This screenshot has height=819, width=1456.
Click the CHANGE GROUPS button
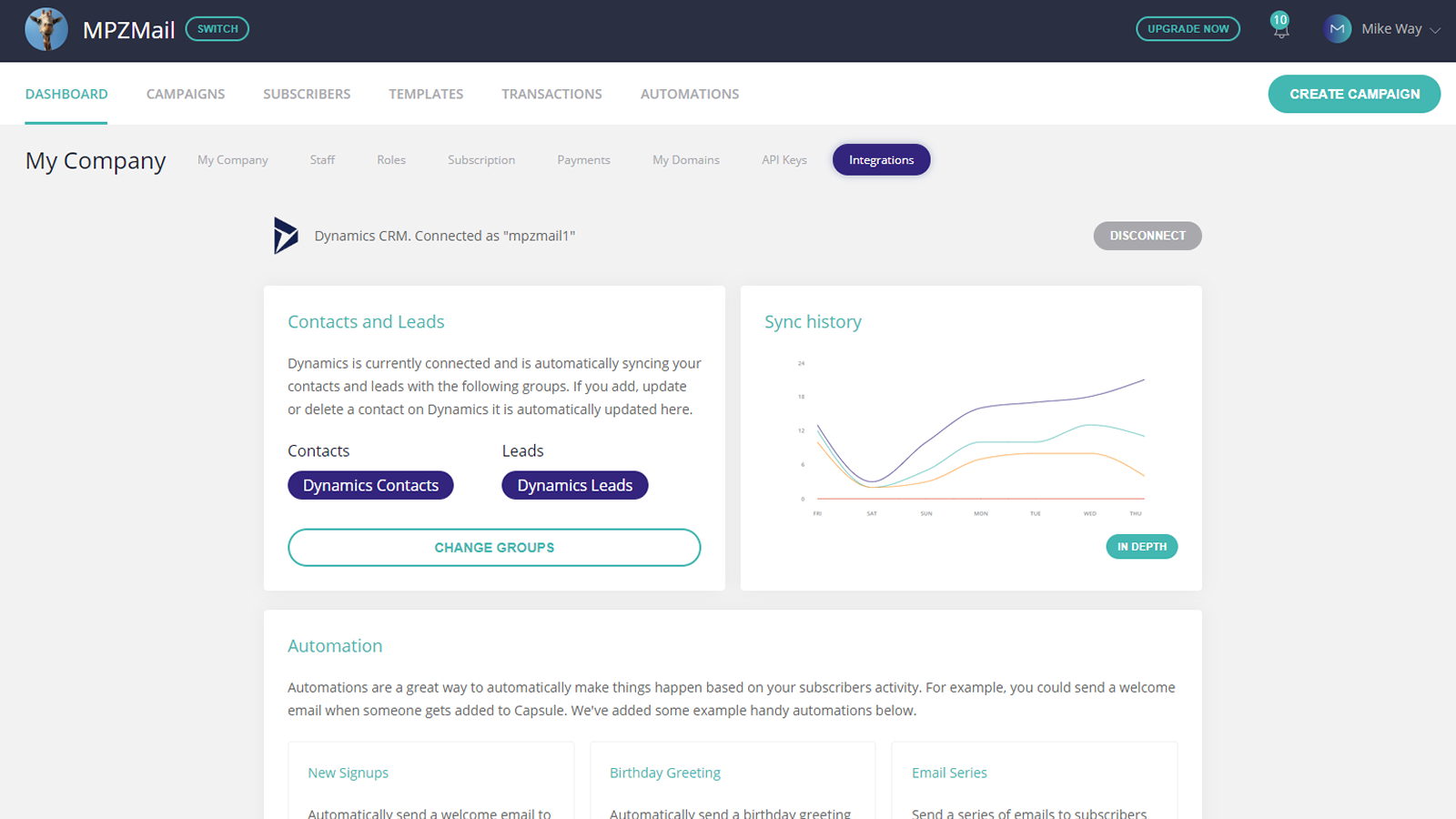tap(494, 548)
